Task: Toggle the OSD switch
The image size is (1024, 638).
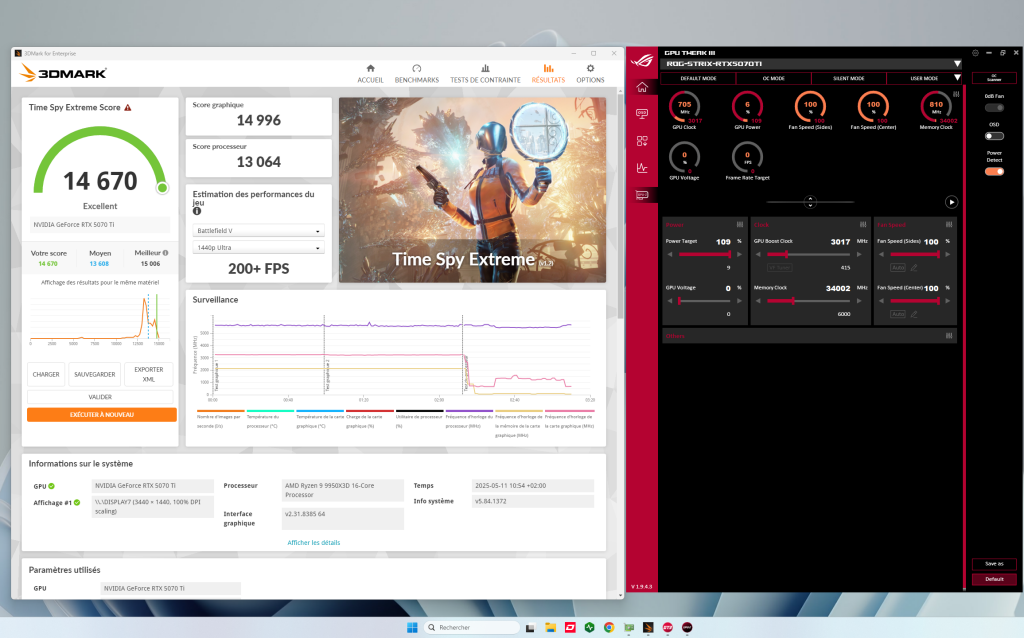Action: point(994,136)
